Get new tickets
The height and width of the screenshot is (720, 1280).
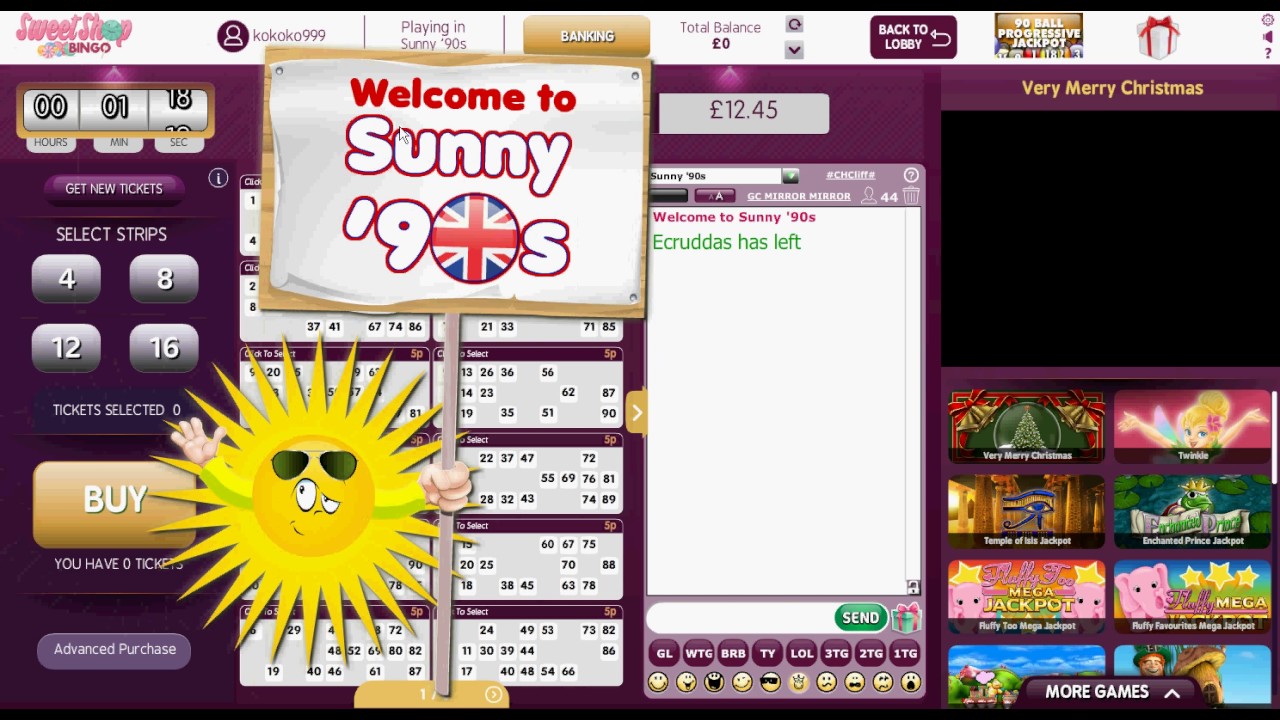(114, 188)
